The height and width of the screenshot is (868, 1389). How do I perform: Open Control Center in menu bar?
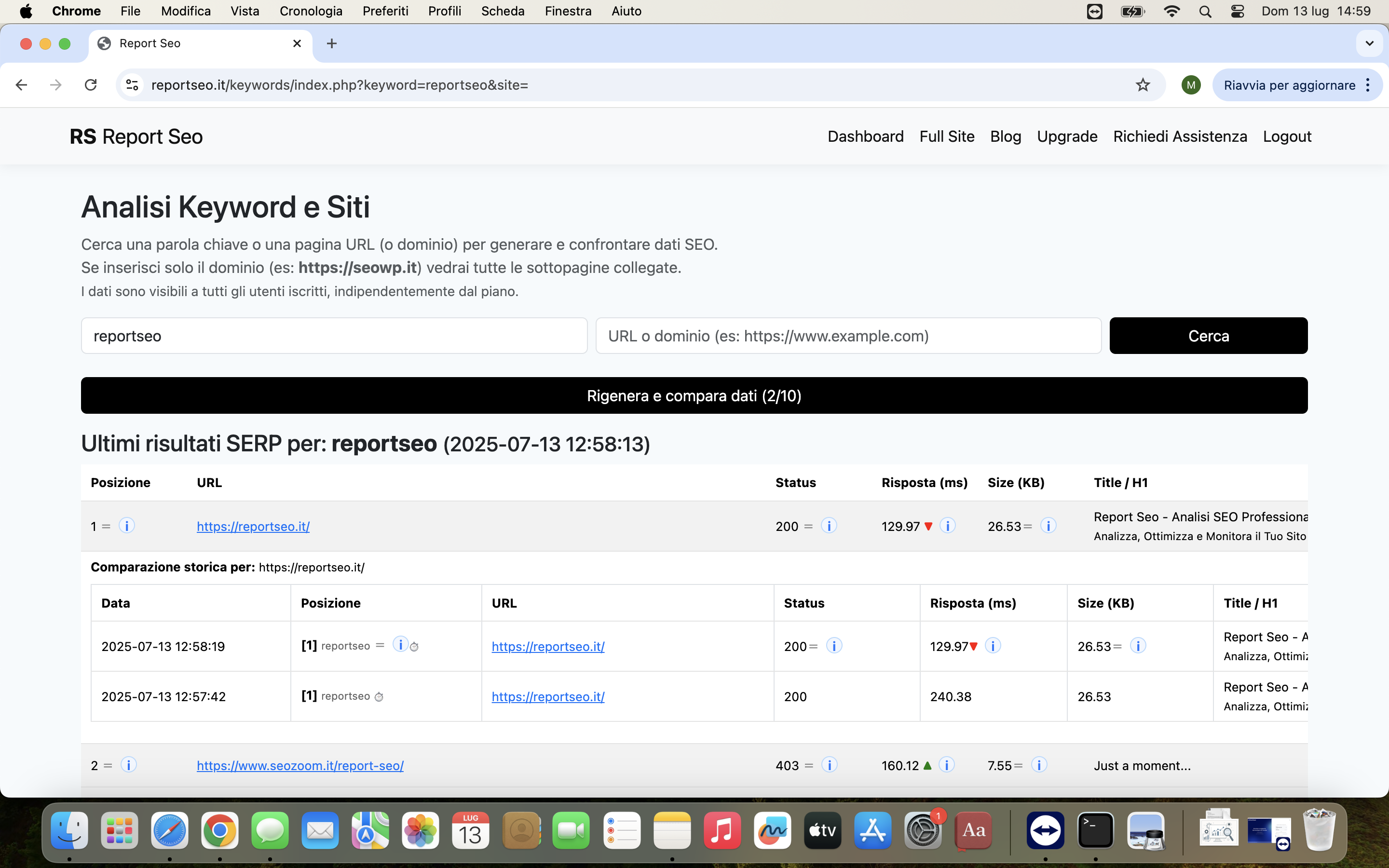pyautogui.click(x=1238, y=12)
